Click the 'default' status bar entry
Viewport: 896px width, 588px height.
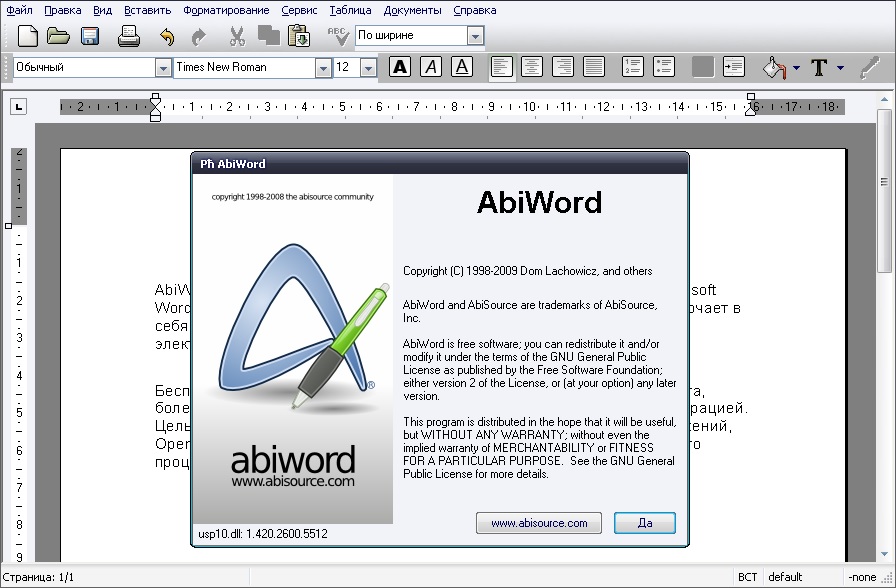(785, 577)
